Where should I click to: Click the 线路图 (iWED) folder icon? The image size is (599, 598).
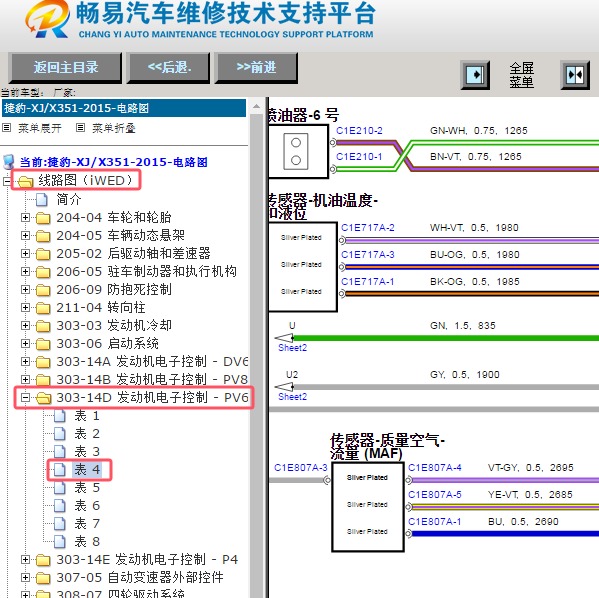[26, 181]
